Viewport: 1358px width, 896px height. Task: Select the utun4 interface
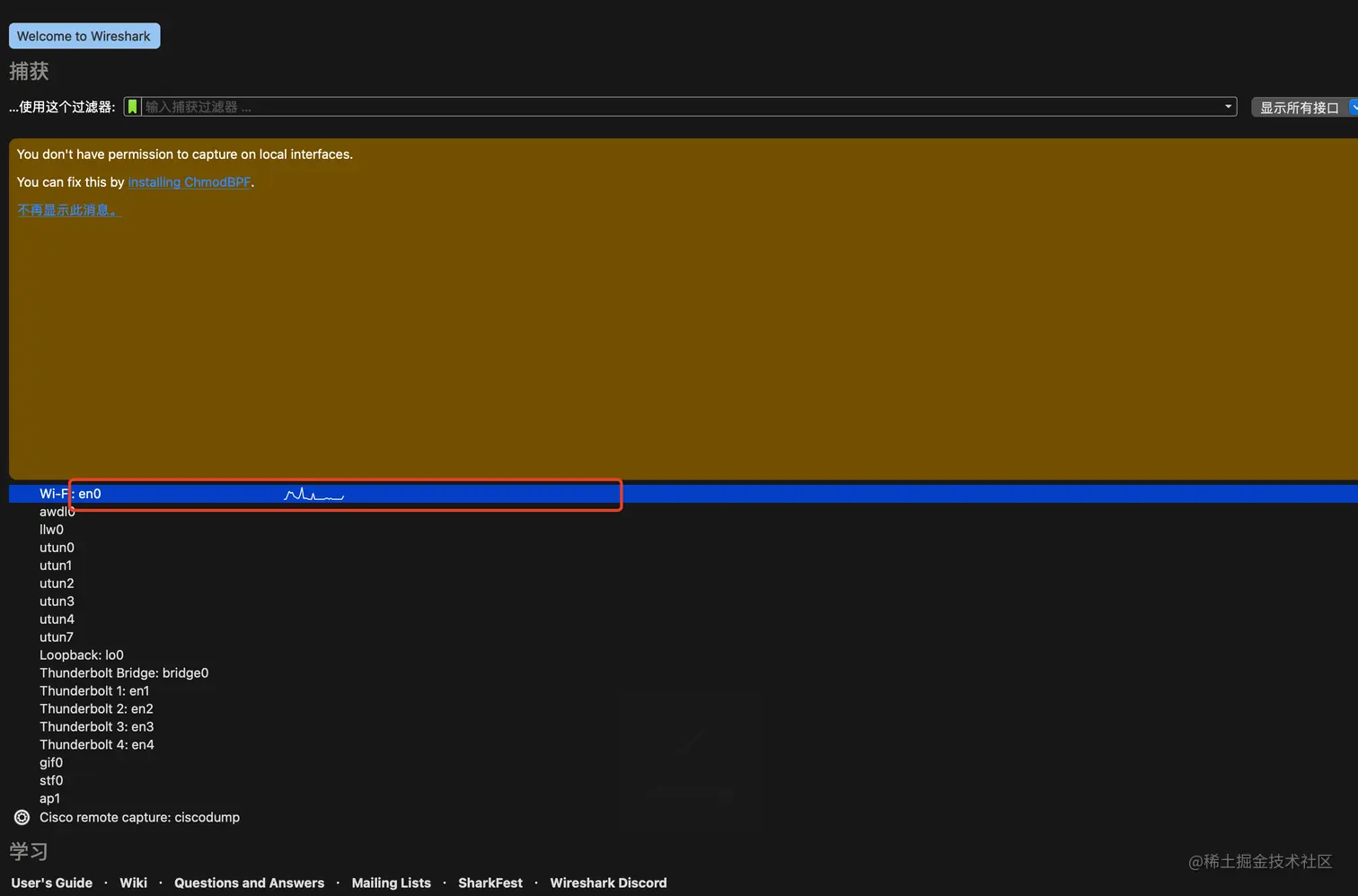(x=683, y=619)
